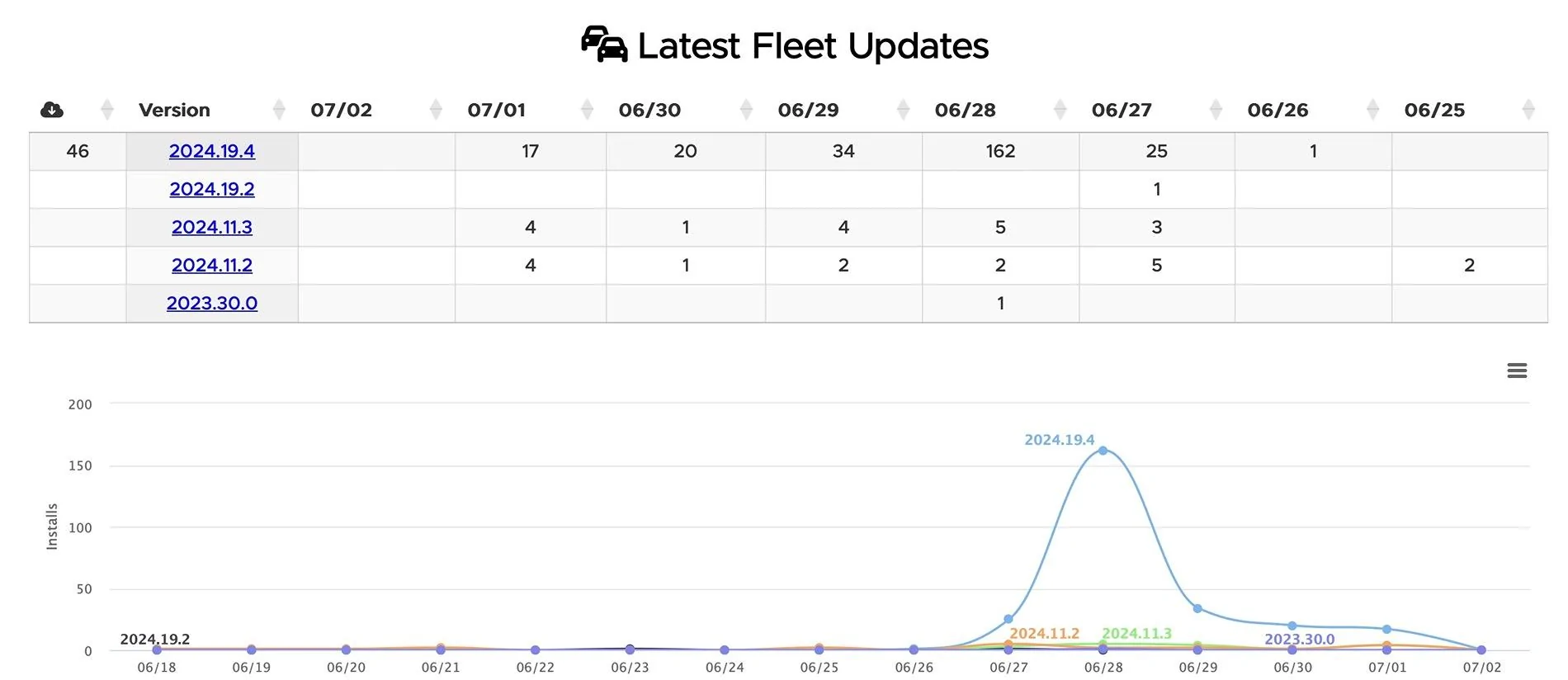
Task: Sort table by Version column arrows
Action: (x=279, y=109)
